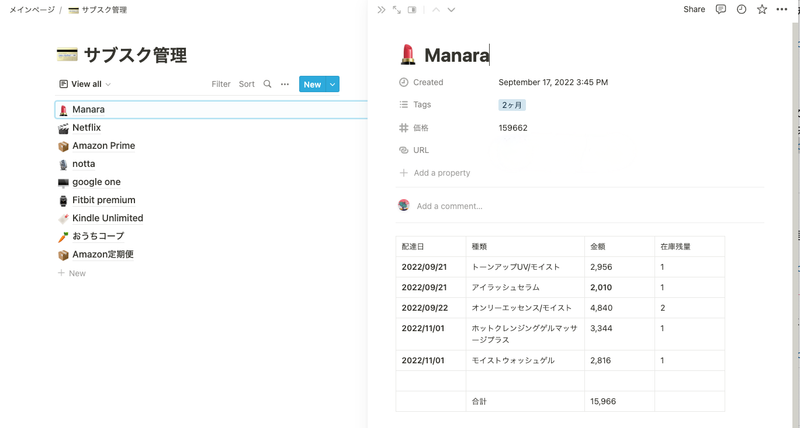Viewport: 800px width, 428px height.
Task: Open the comments speech bubble icon
Action: coord(720,9)
